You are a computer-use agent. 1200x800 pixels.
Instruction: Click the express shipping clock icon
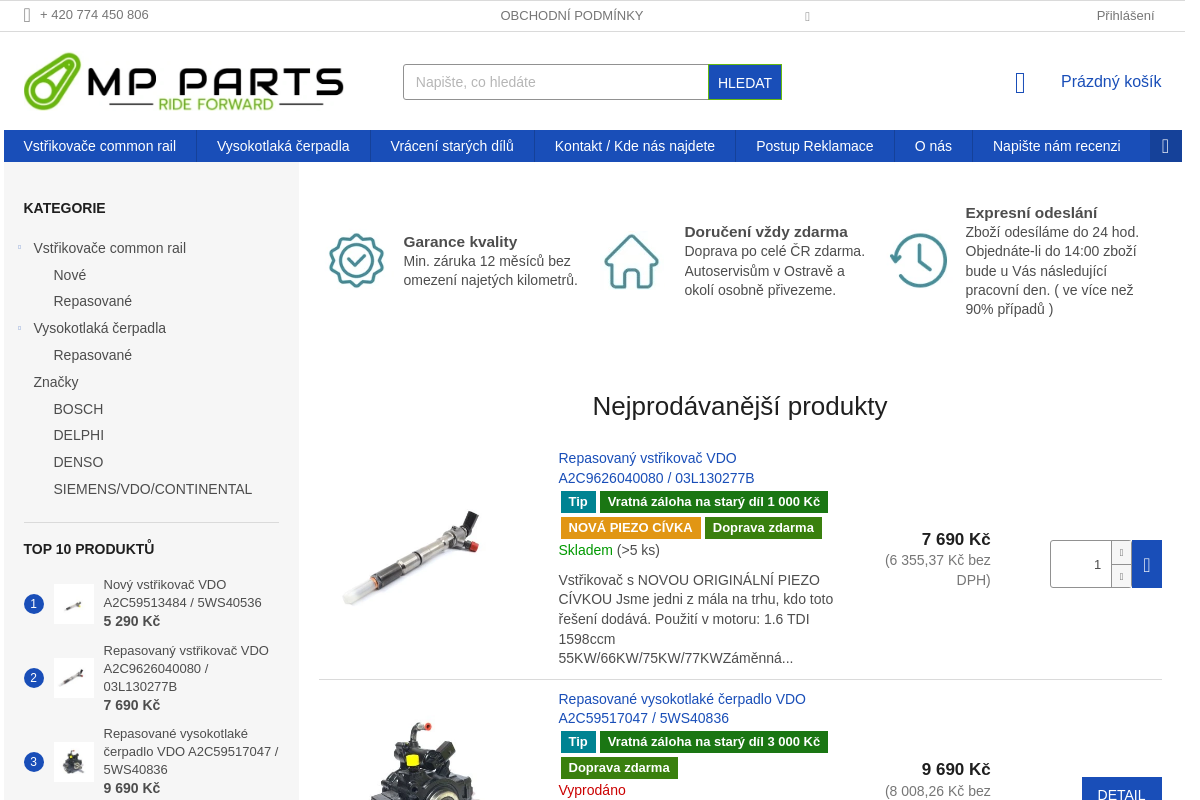(x=918, y=260)
